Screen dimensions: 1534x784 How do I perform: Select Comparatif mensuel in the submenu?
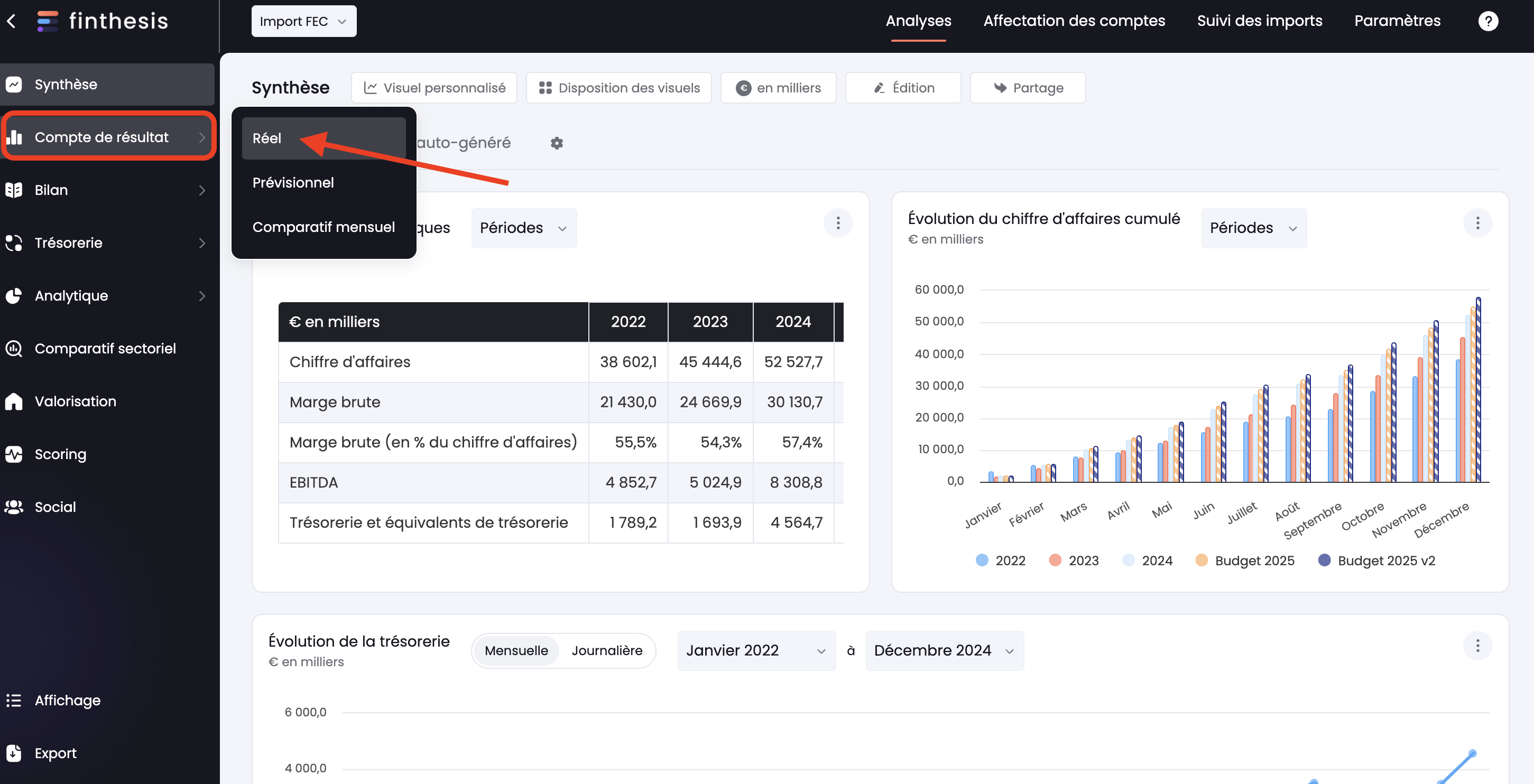pyautogui.click(x=324, y=227)
